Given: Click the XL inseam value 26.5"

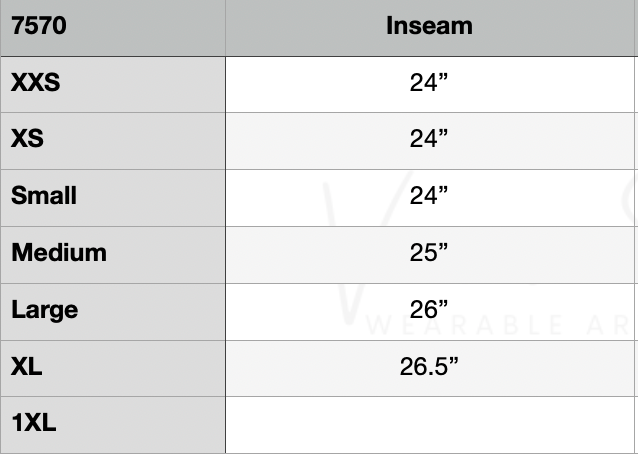Looking at the screenshot, I should click(x=428, y=367).
